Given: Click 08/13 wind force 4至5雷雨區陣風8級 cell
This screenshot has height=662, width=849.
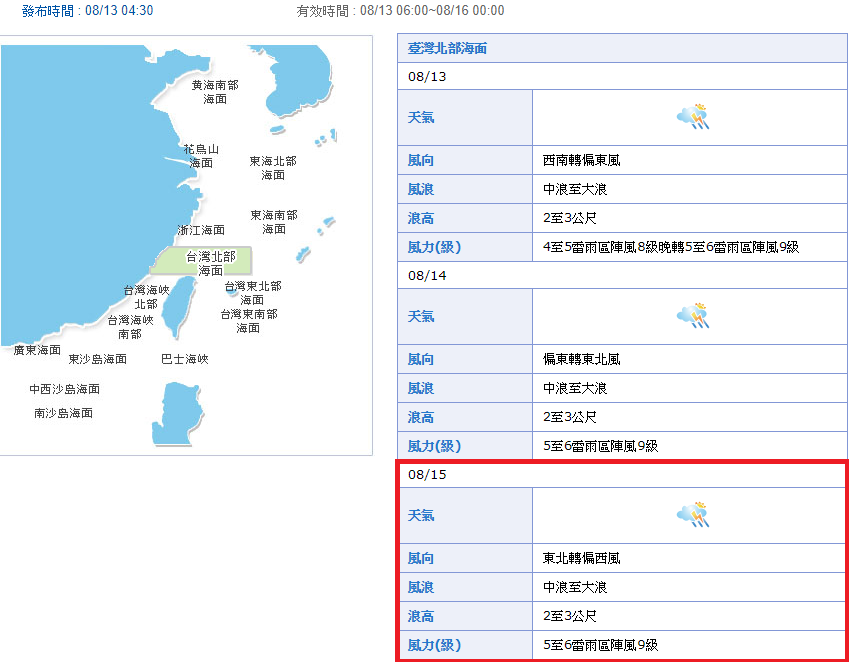Looking at the screenshot, I should 690,247.
